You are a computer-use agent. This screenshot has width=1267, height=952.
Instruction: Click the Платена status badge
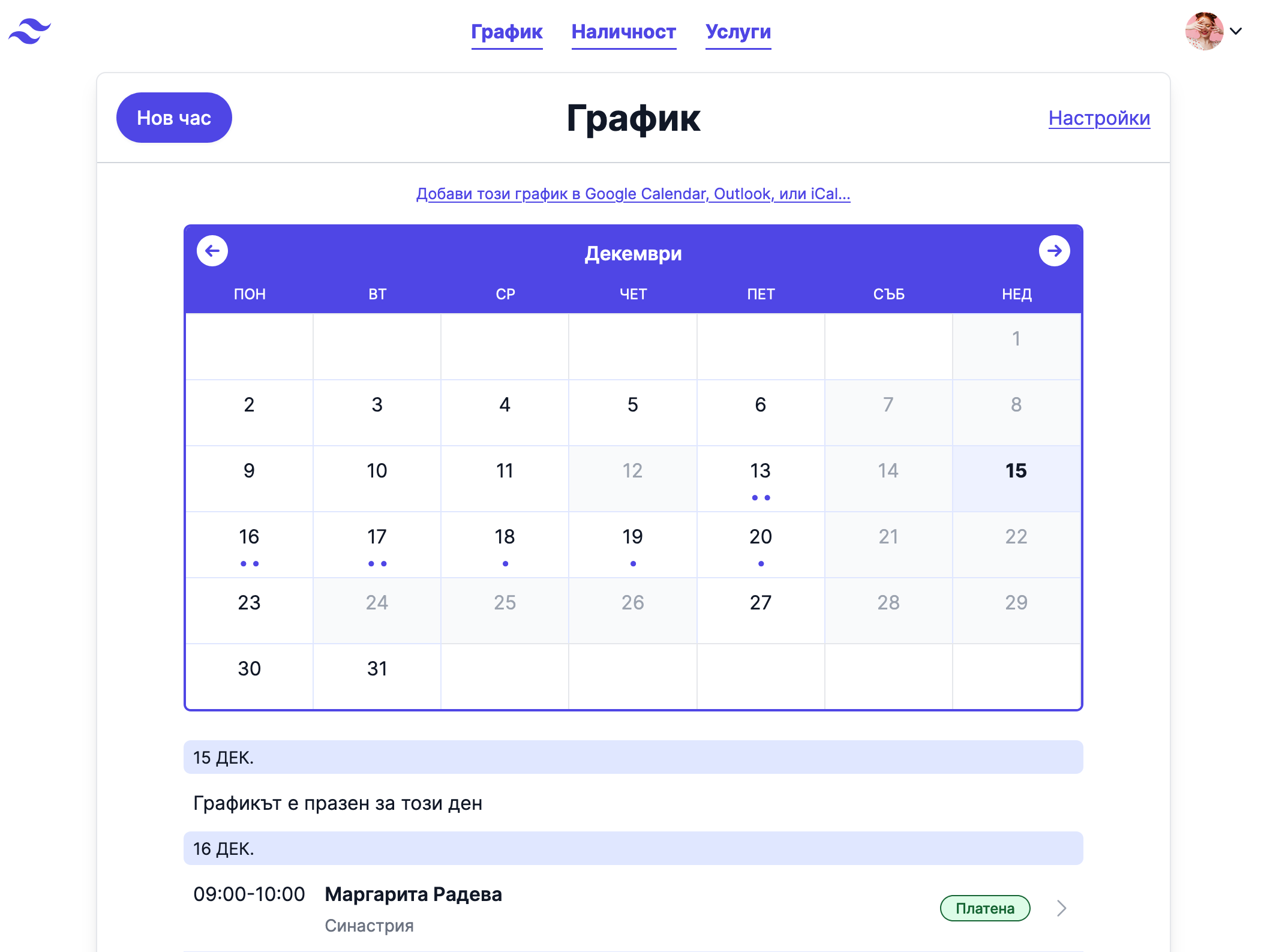coord(984,908)
